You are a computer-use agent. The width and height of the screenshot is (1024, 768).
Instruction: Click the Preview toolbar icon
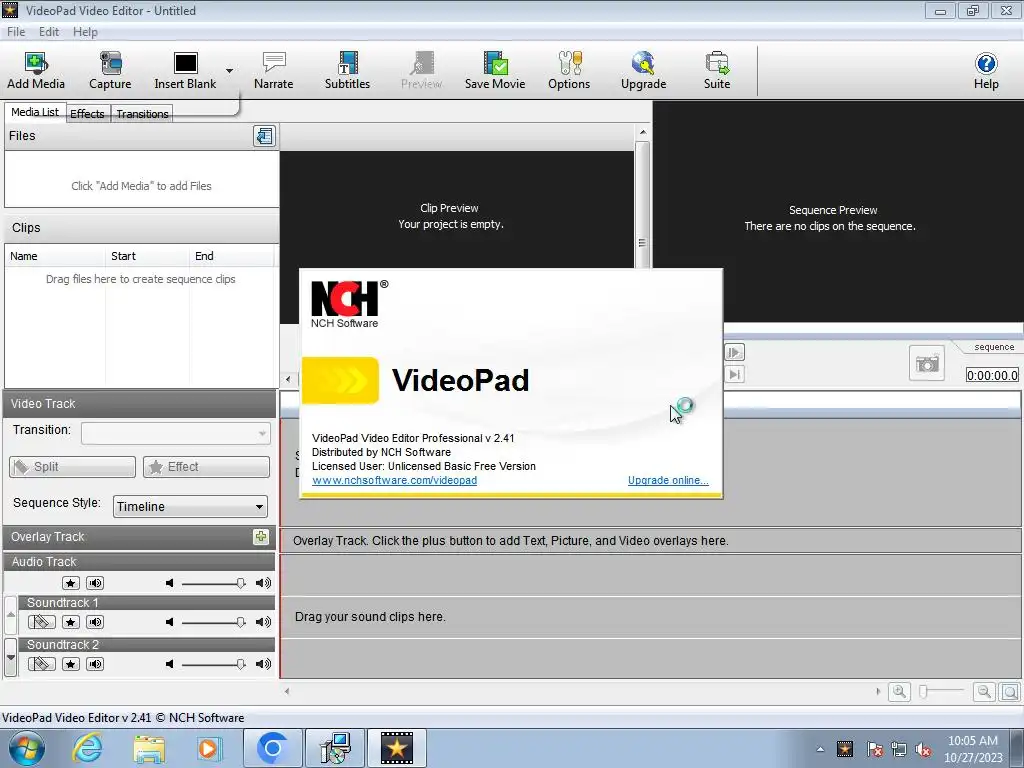421,71
